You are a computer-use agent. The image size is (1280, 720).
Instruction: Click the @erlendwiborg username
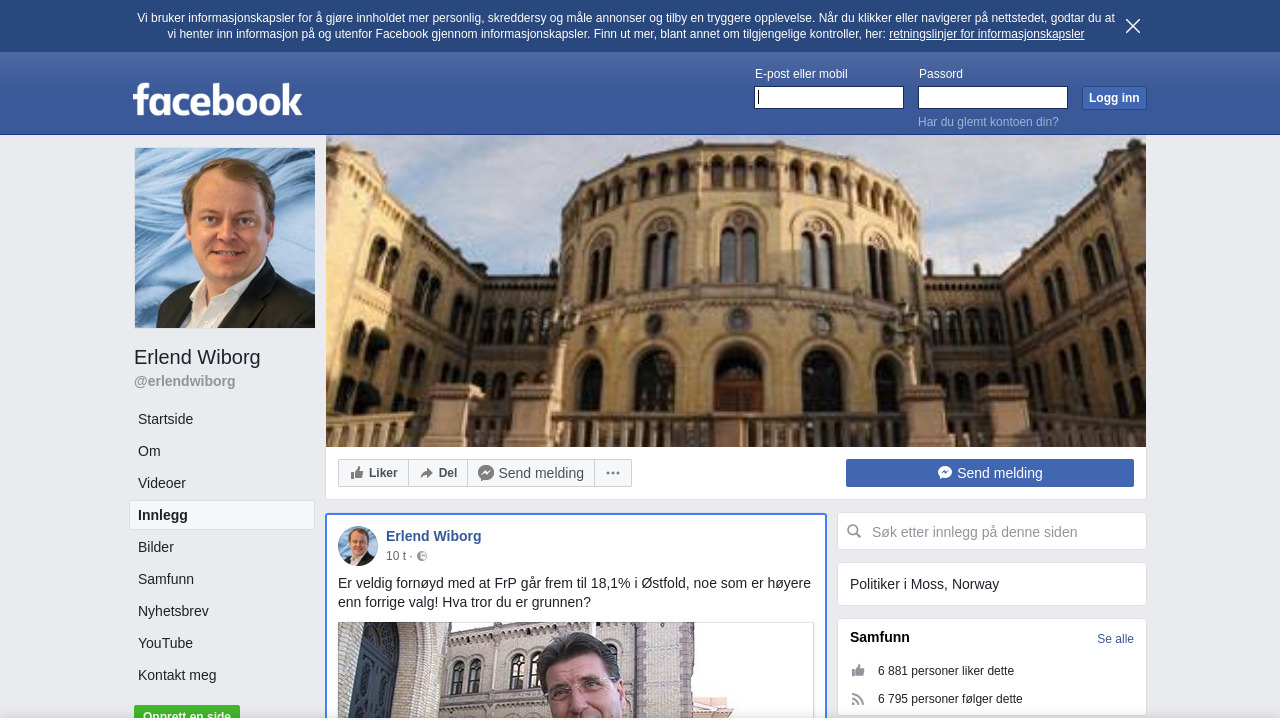[185, 381]
